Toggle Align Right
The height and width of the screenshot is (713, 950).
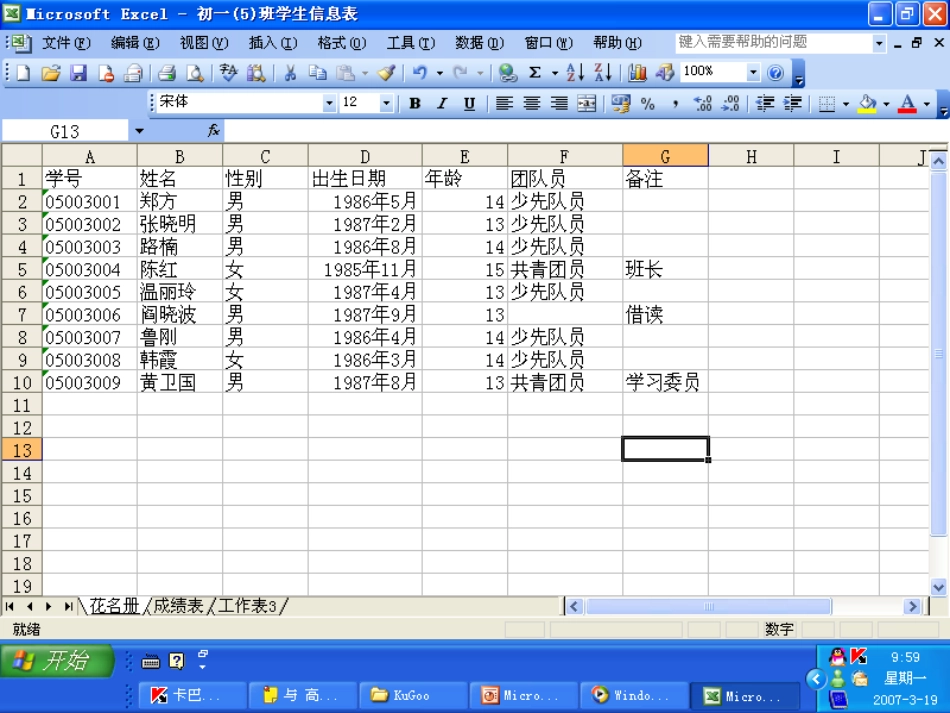tap(559, 104)
